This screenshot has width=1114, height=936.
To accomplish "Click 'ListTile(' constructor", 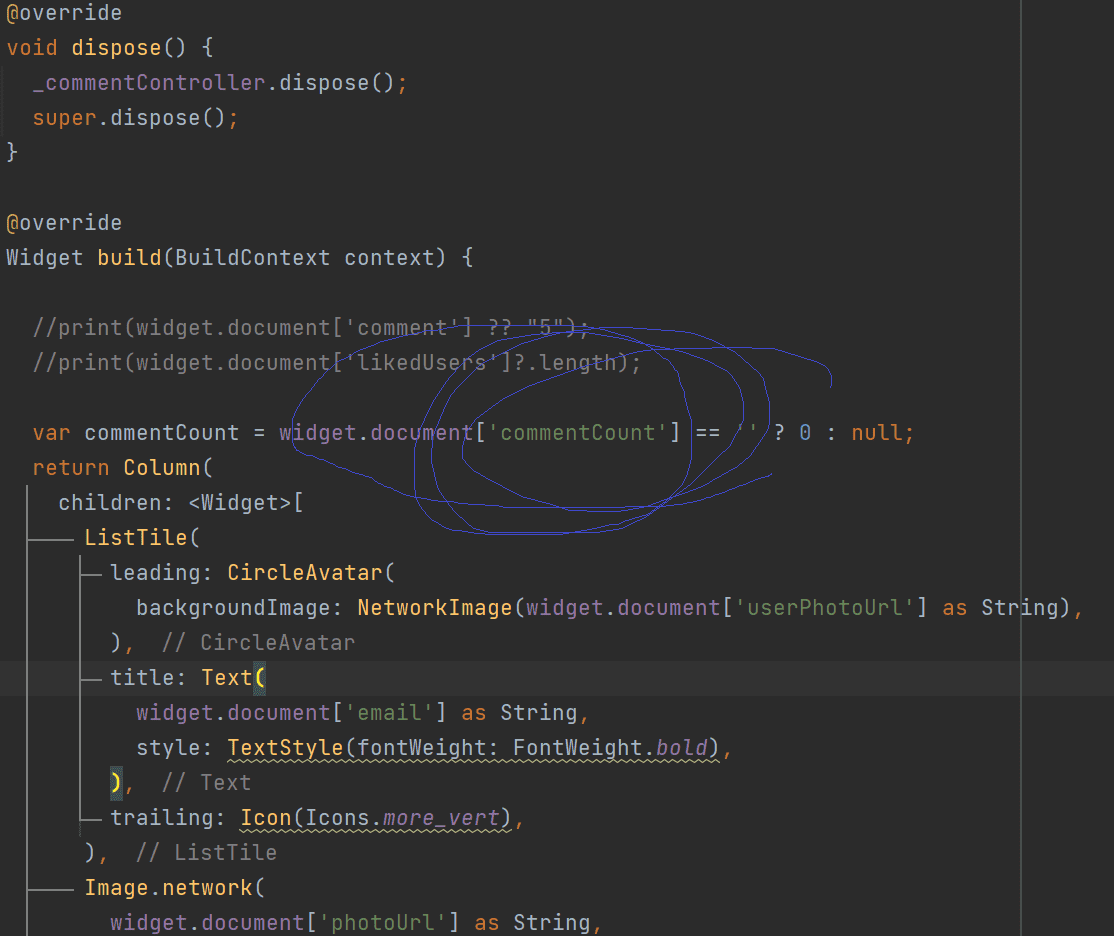I will (142, 537).
